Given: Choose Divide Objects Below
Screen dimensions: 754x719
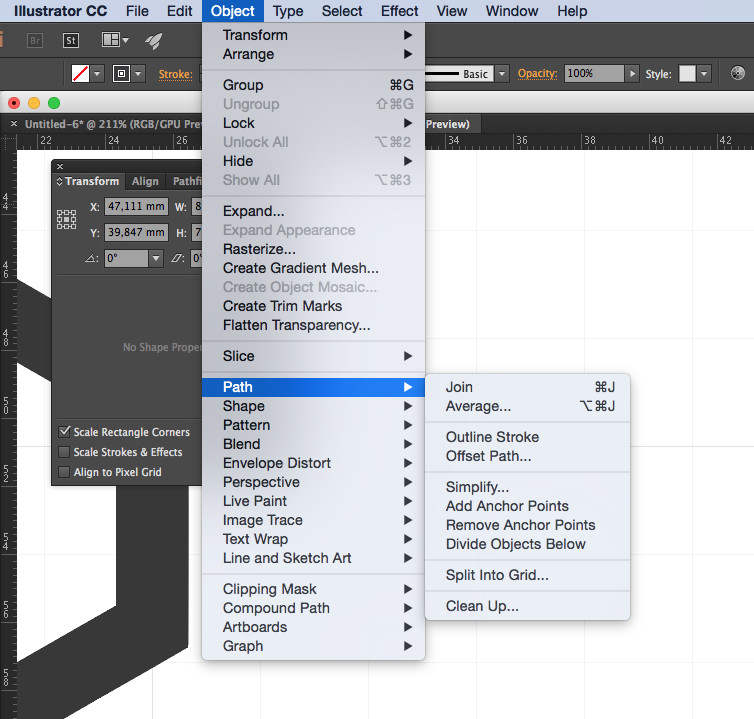Looking at the screenshot, I should pyautogui.click(x=528, y=544).
